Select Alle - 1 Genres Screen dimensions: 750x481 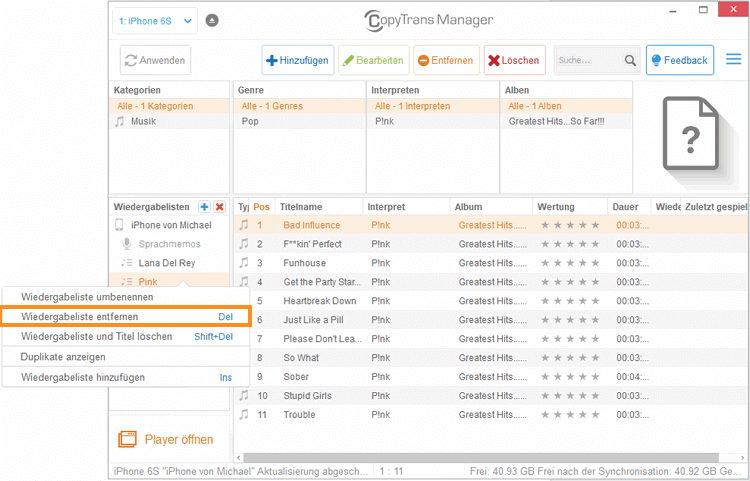pyautogui.click(x=299, y=106)
